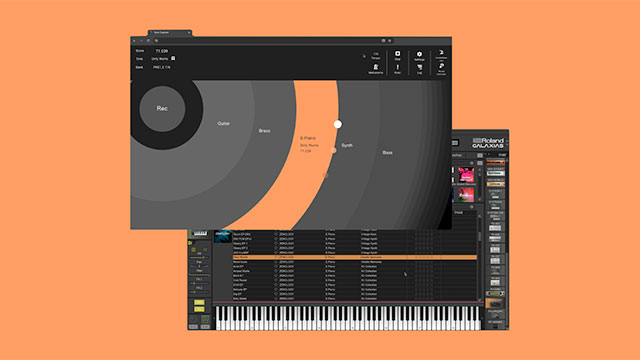Click the blue Zenology thumbnail beside the list
The image size is (640, 360).
(223, 236)
